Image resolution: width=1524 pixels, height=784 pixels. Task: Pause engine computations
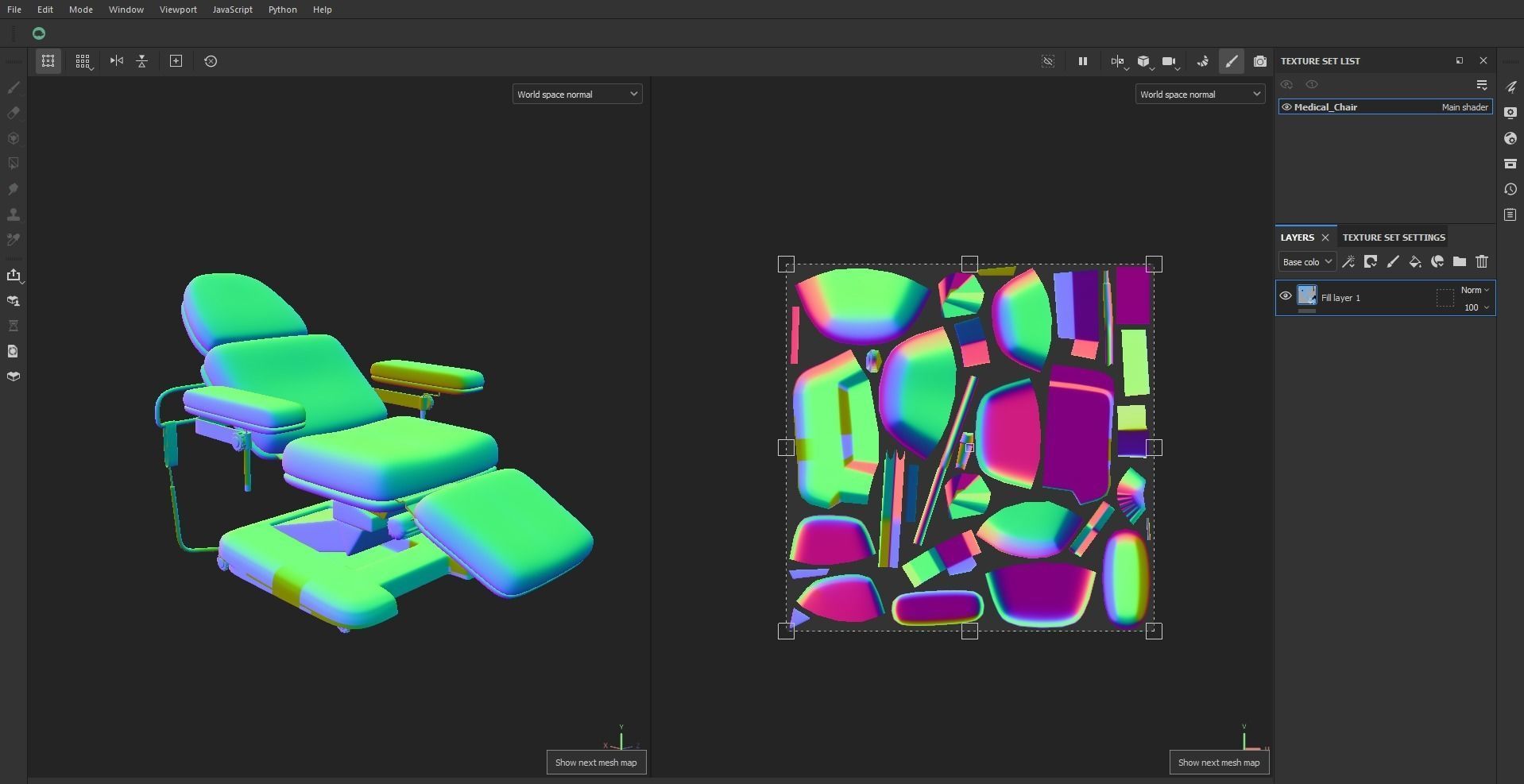point(1082,61)
